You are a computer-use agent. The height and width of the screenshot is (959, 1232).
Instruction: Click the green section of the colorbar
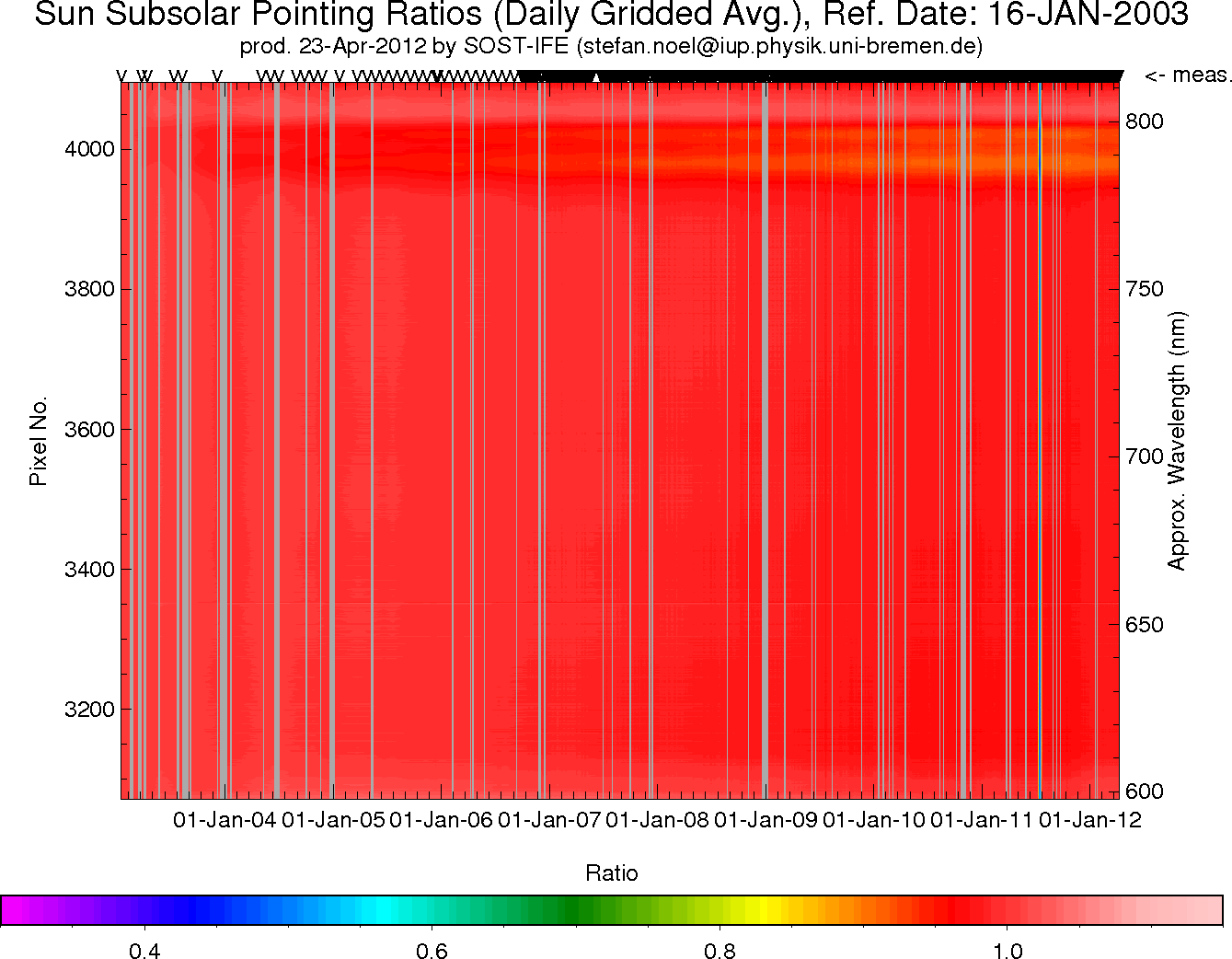(570, 909)
